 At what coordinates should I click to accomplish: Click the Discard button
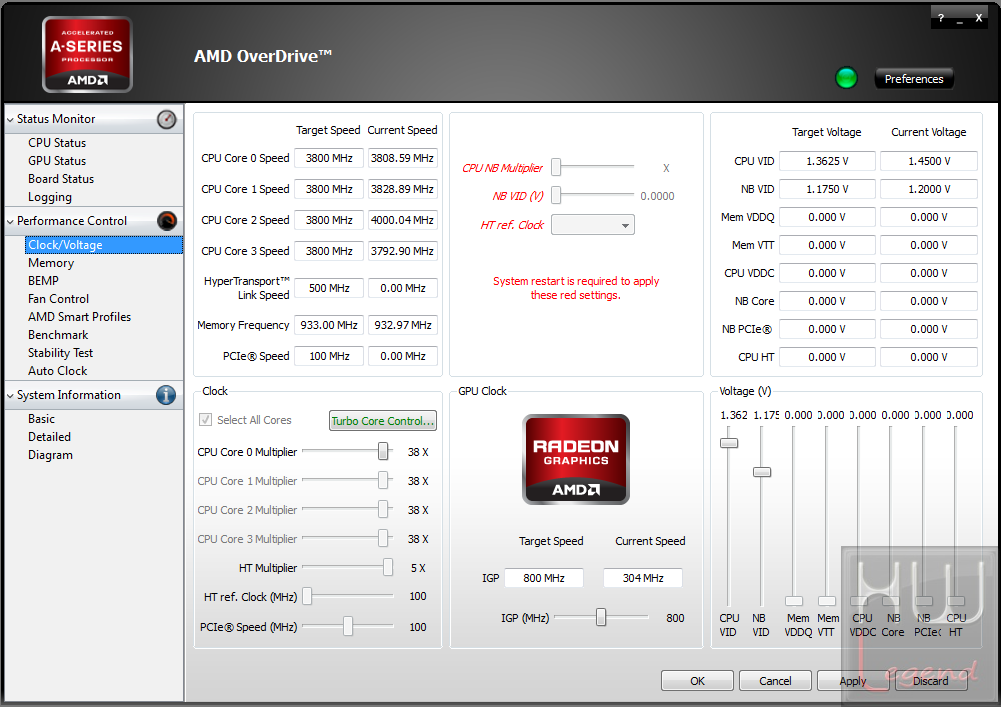(931, 681)
